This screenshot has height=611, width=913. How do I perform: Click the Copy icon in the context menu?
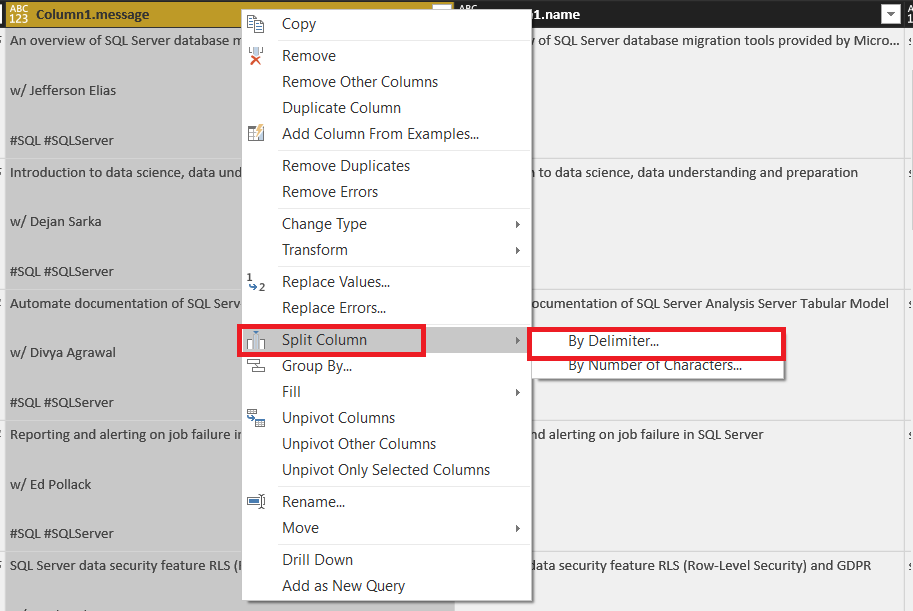[256, 24]
